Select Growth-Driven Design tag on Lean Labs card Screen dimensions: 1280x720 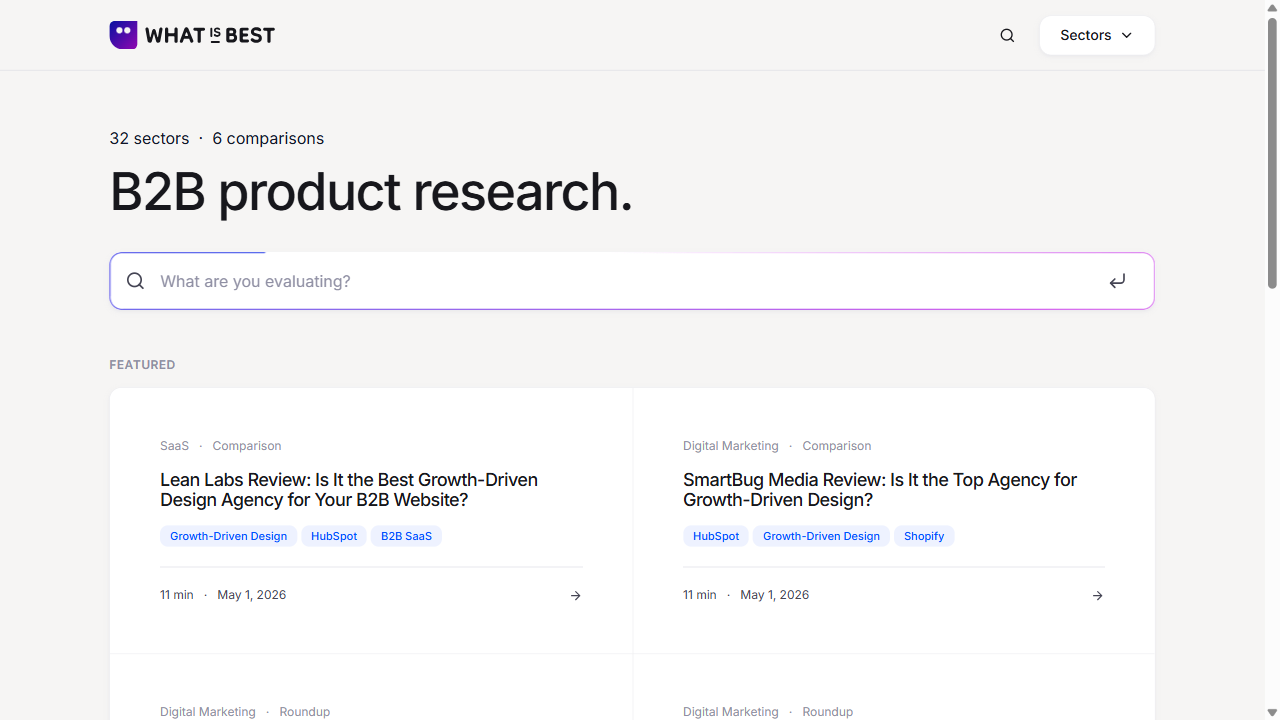(x=228, y=536)
